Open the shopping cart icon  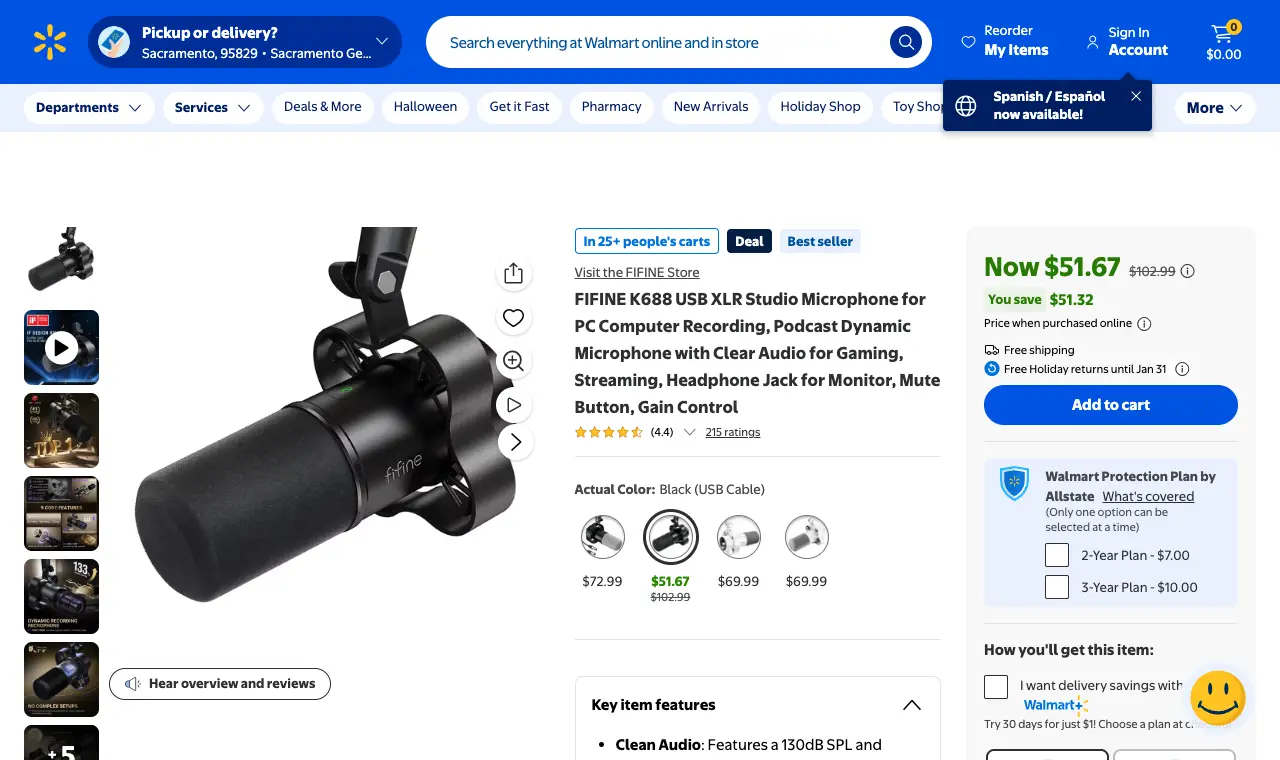[1223, 42]
